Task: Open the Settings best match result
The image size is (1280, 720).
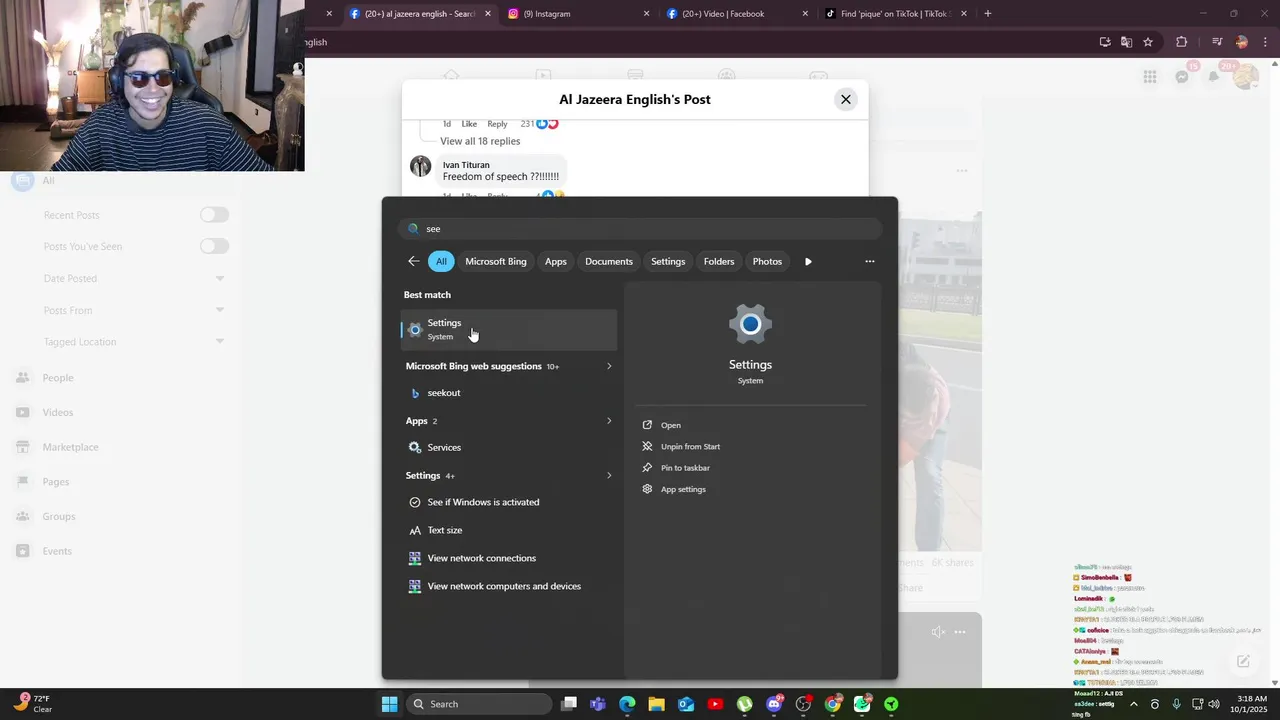Action: 509,330
